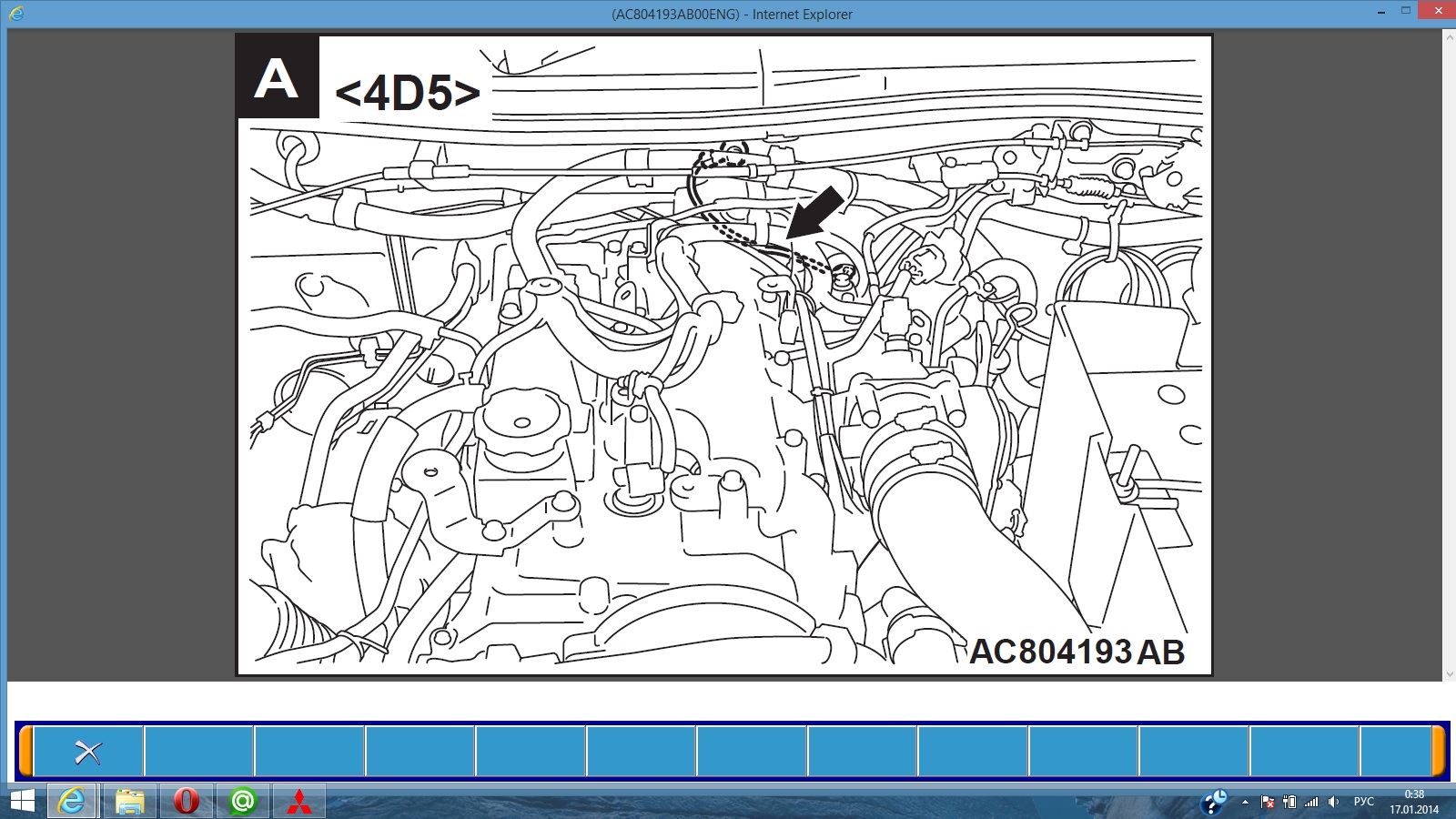The image size is (1456, 819).
Task: Click the clock showing 0:38
Action: pos(1413,802)
